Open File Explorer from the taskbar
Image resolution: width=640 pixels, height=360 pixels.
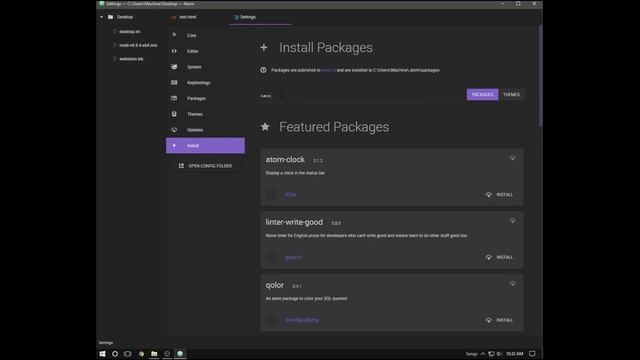154,354
